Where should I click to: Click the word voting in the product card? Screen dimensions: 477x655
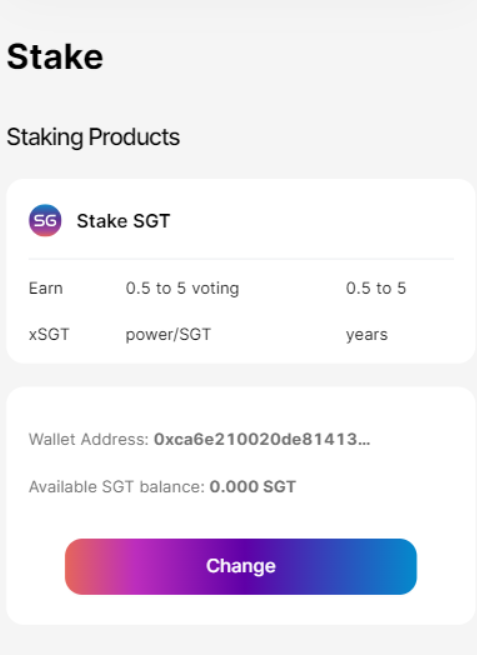point(216,289)
